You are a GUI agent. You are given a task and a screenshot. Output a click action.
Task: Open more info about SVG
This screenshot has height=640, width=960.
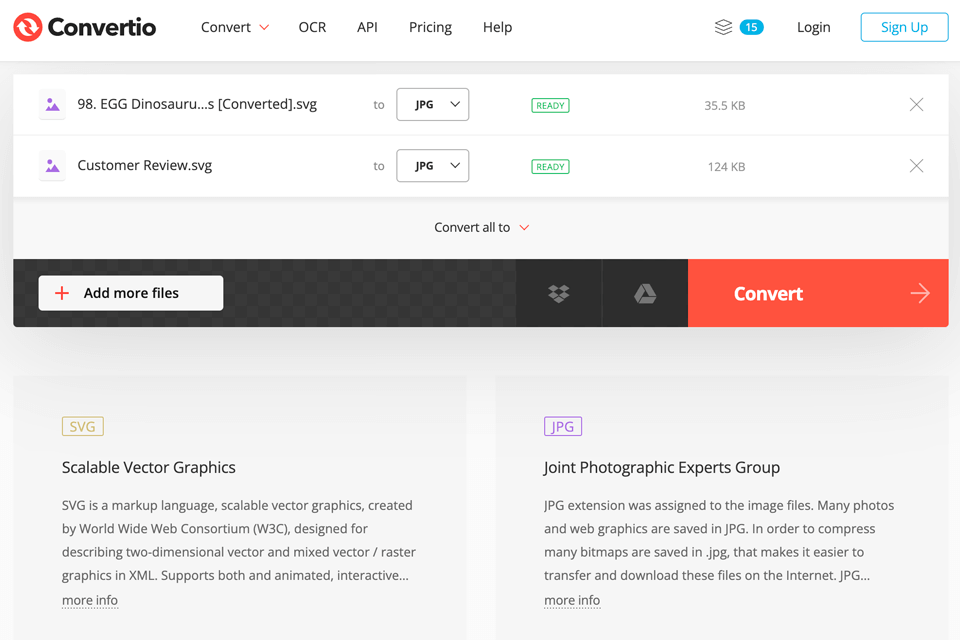(90, 600)
